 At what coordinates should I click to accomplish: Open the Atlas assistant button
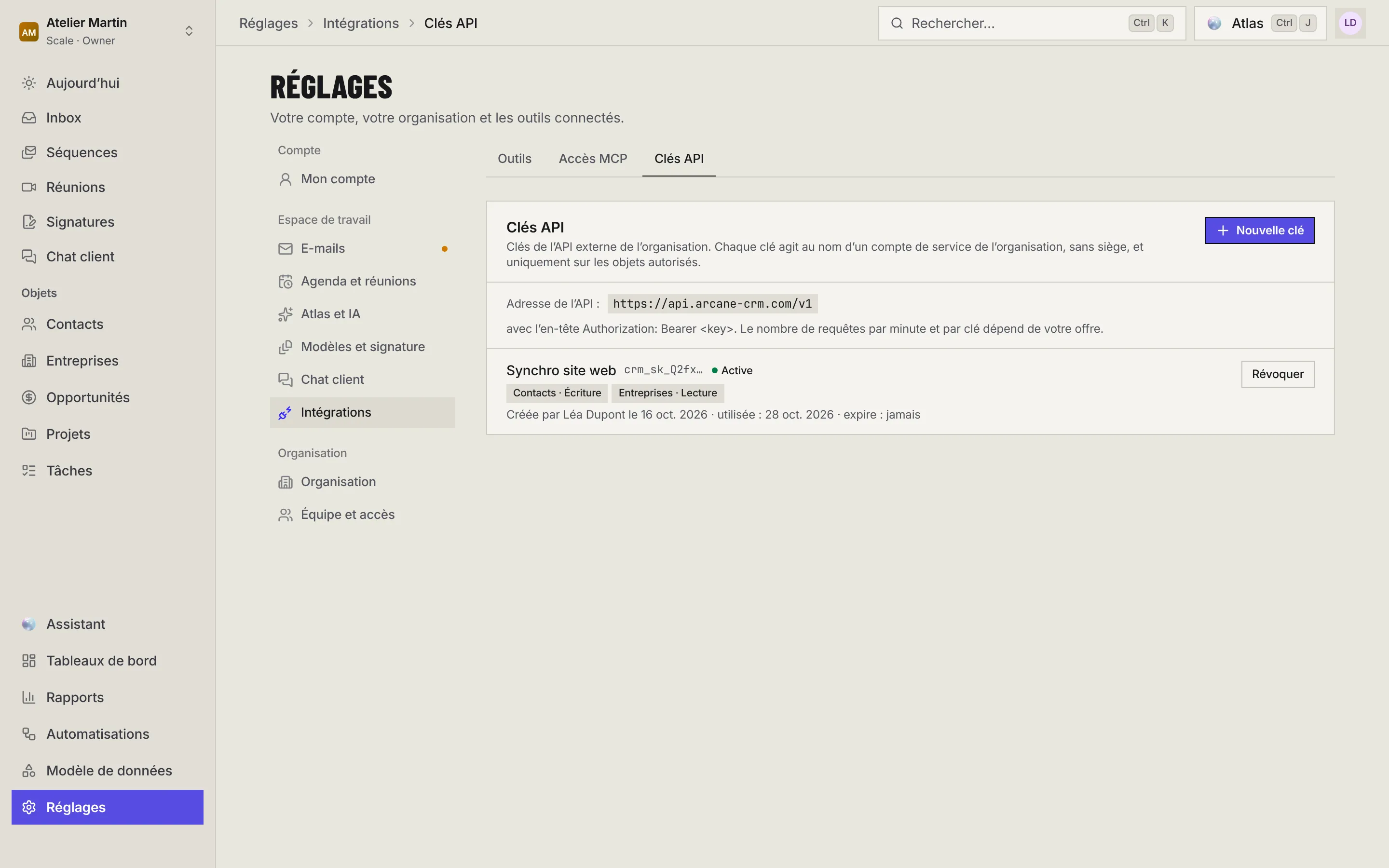tap(1260, 24)
